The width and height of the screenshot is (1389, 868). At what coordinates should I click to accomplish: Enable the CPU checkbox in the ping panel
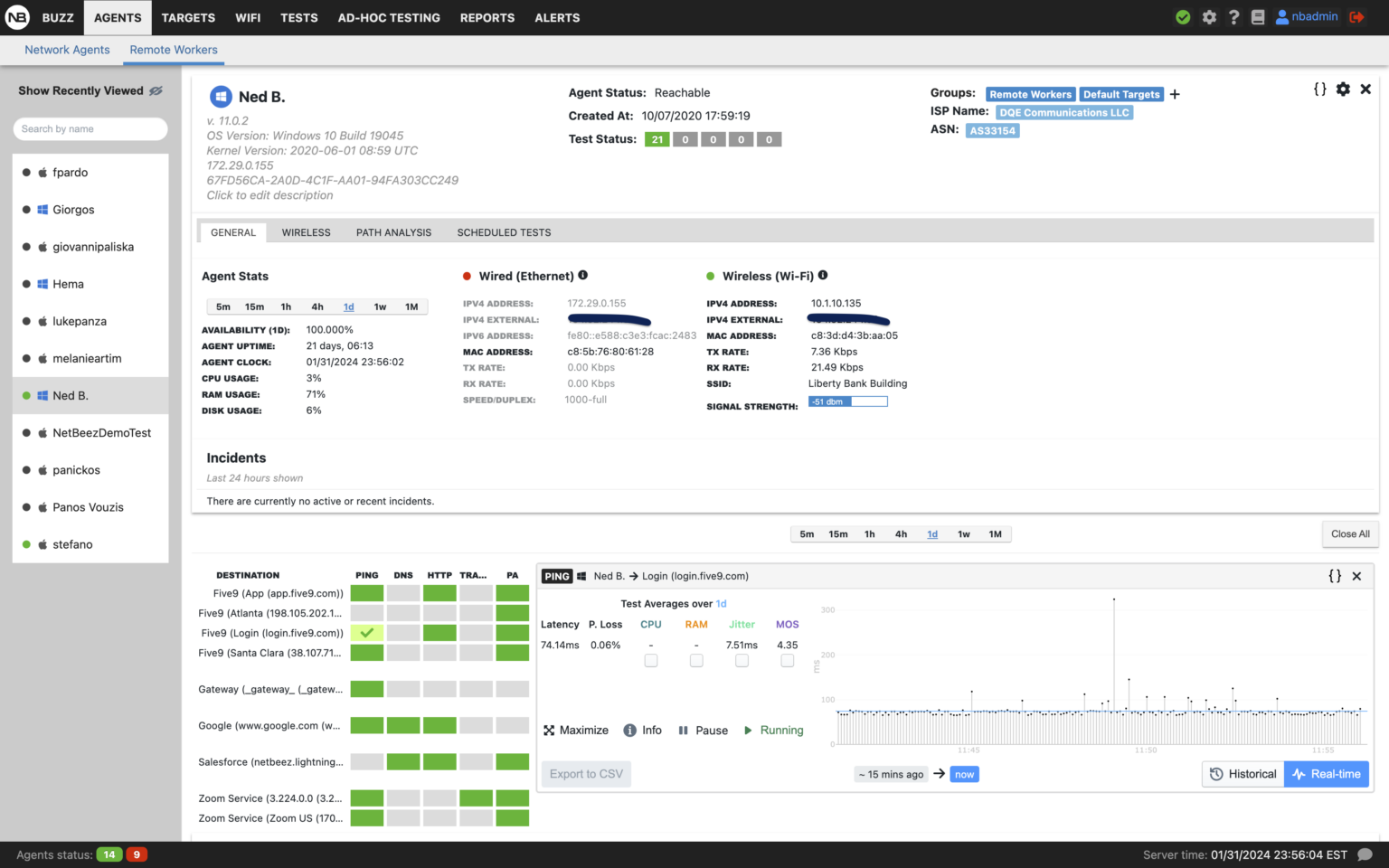pyautogui.click(x=651, y=660)
